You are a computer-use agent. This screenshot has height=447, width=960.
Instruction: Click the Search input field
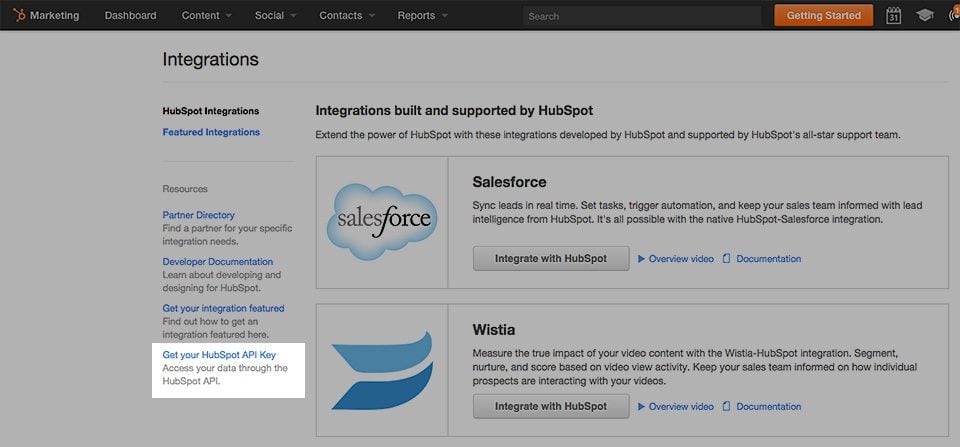tap(642, 16)
